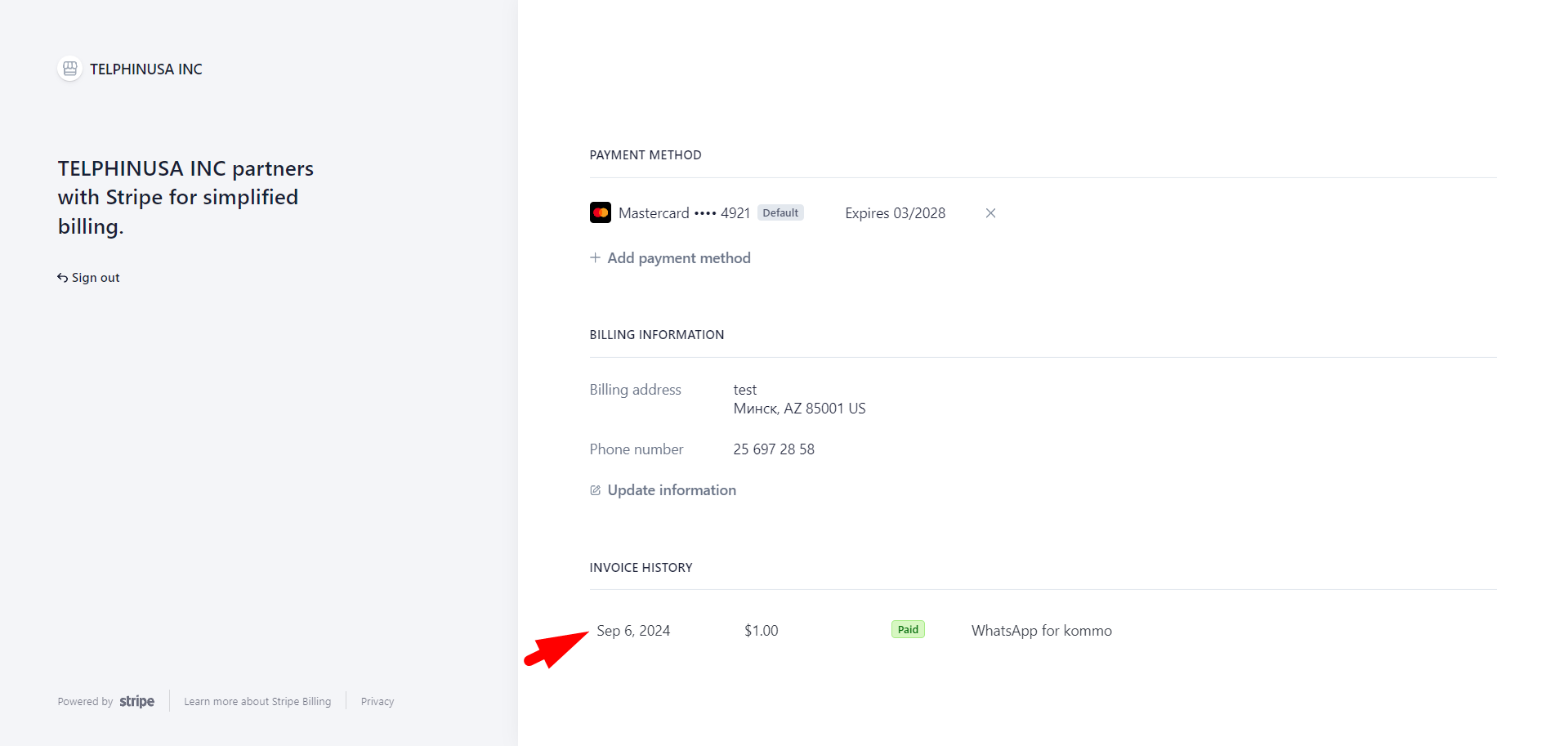Image resolution: width=1568 pixels, height=746 pixels.
Task: Open Learn more about Stripe Billing
Action: coord(257,701)
